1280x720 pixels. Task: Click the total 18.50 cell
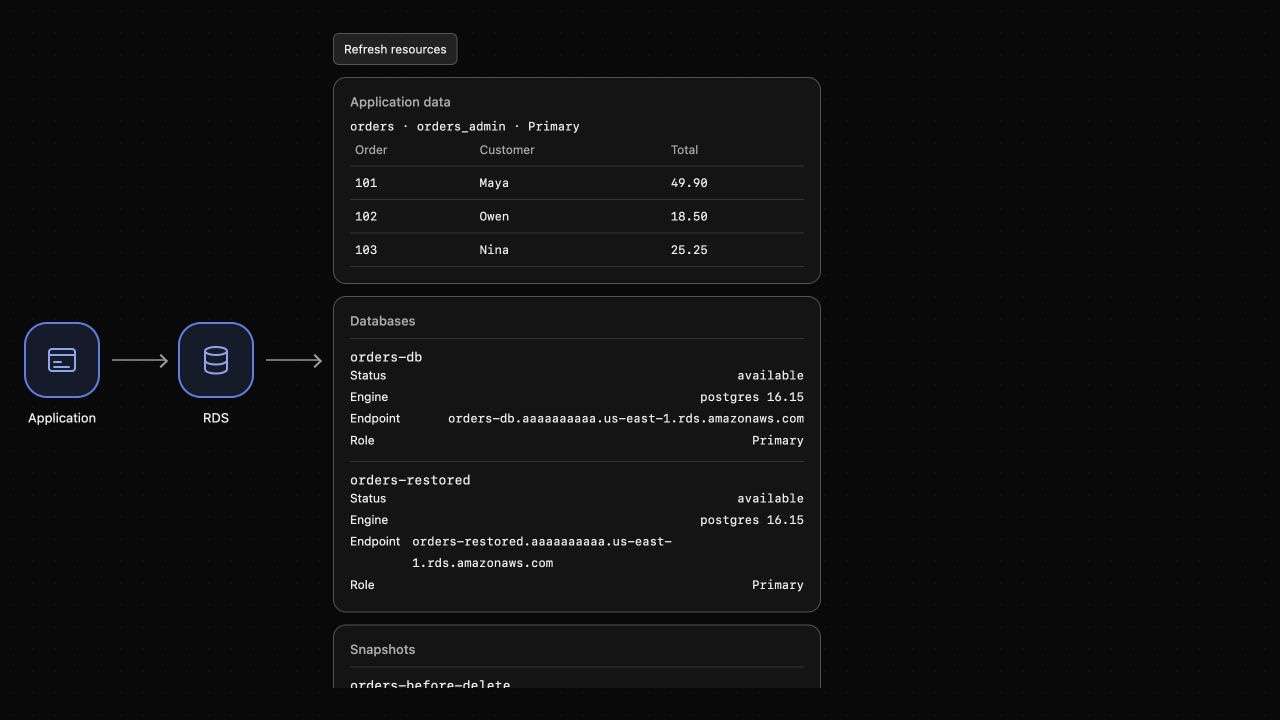[689, 217]
